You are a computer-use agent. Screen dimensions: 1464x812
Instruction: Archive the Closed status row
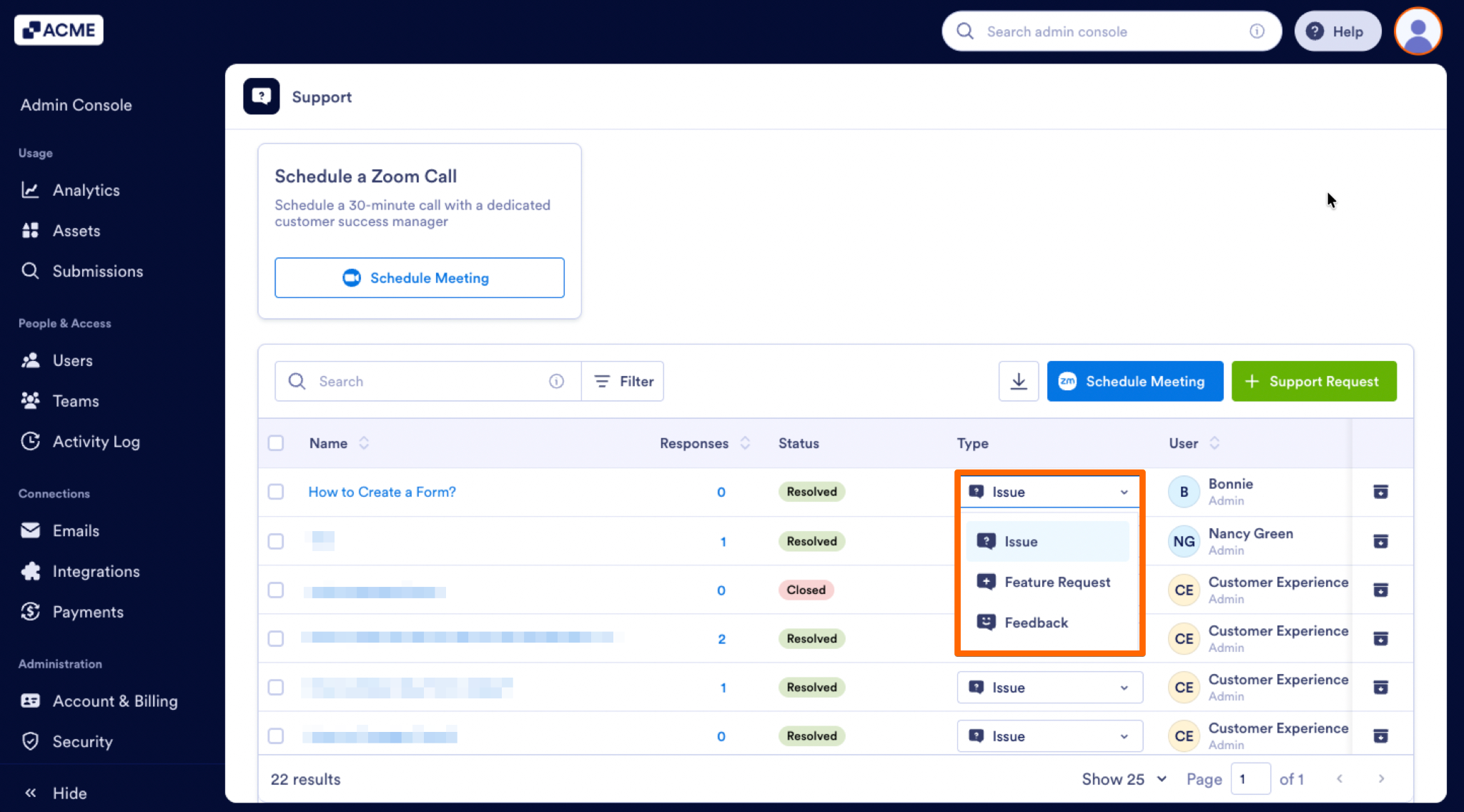[1380, 590]
